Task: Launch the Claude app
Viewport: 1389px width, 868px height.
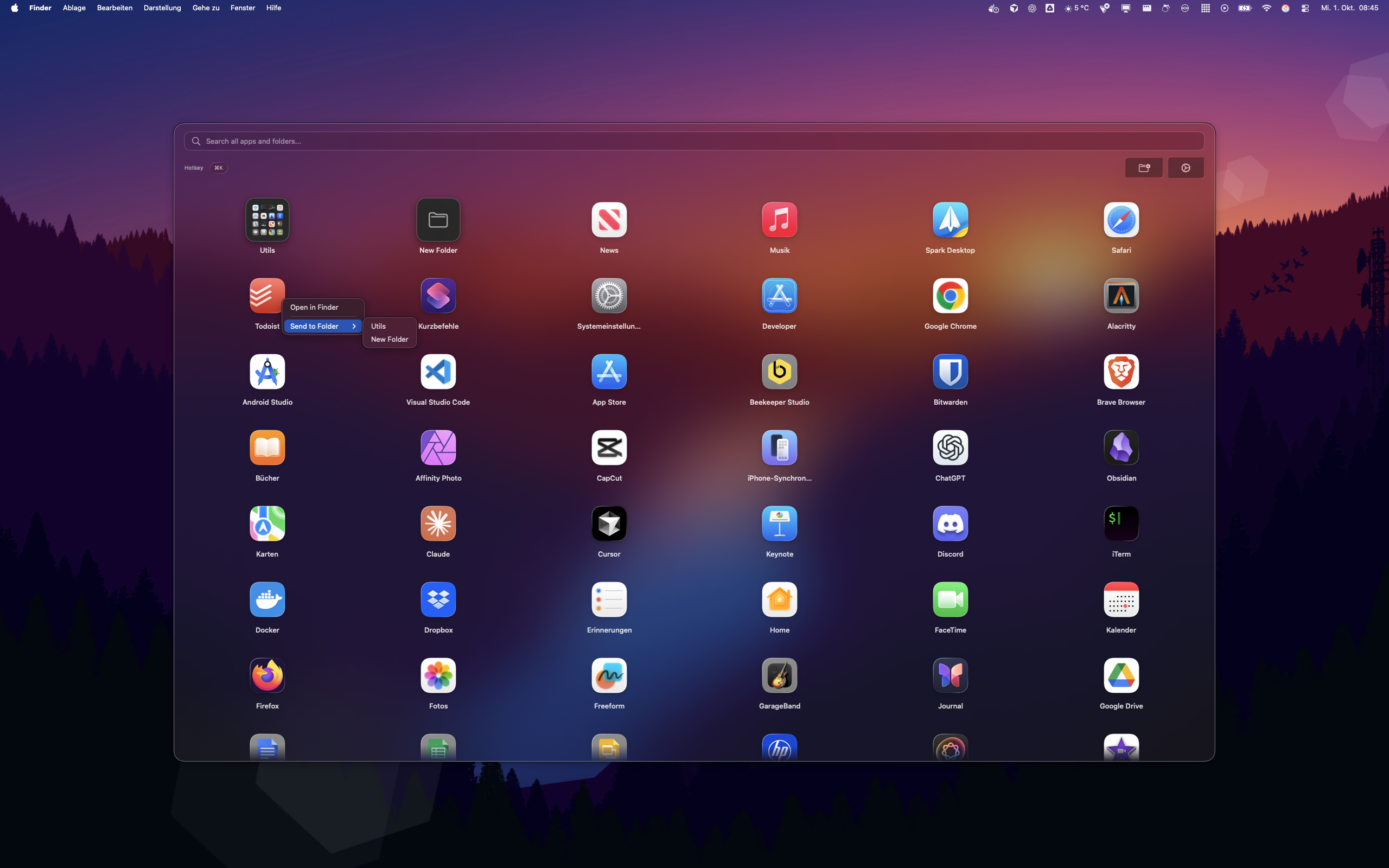Action: point(438,524)
